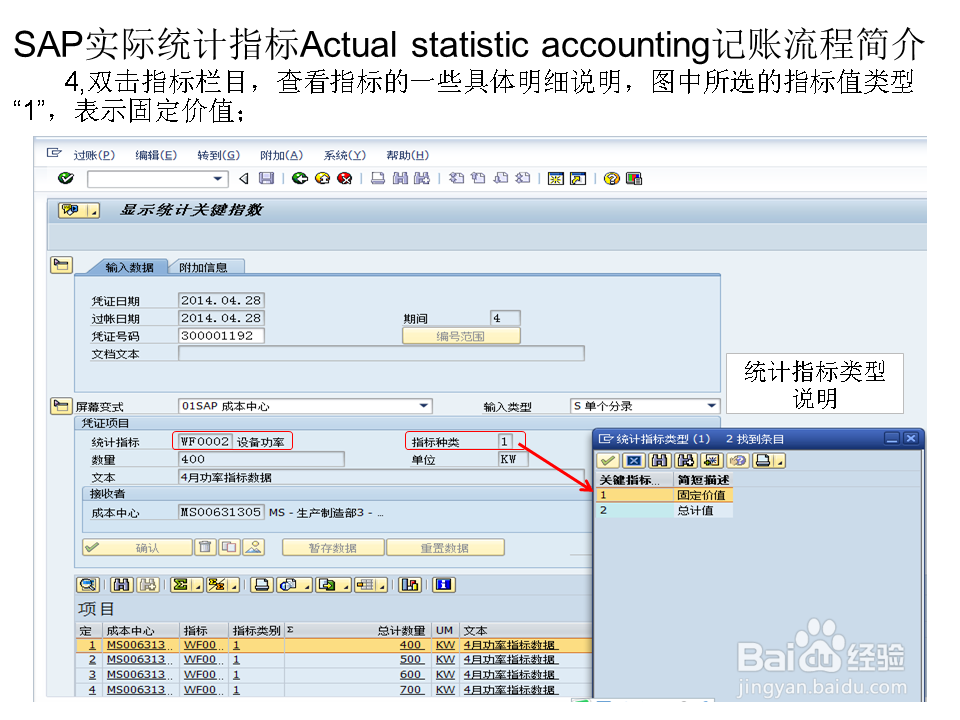The image size is (960, 720).
Task: Click the trash Delete icon beside 确认
Action: [x=205, y=547]
